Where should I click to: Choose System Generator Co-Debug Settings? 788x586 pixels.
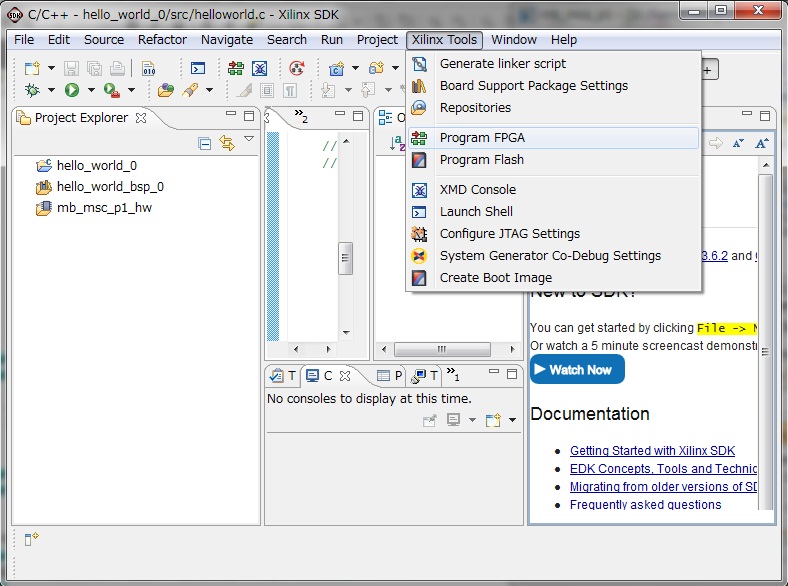pos(553,256)
